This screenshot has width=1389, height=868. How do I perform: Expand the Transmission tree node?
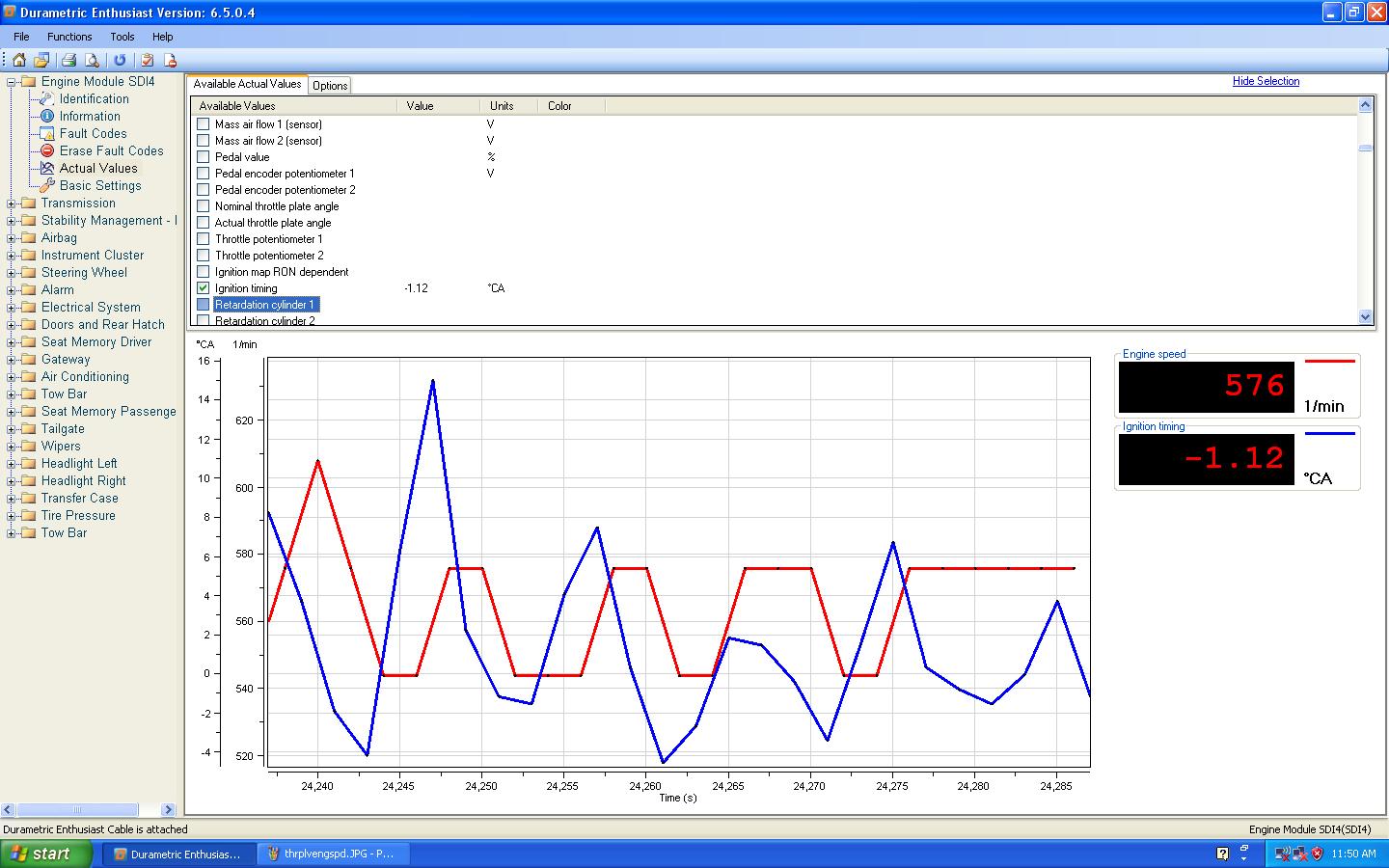point(12,203)
